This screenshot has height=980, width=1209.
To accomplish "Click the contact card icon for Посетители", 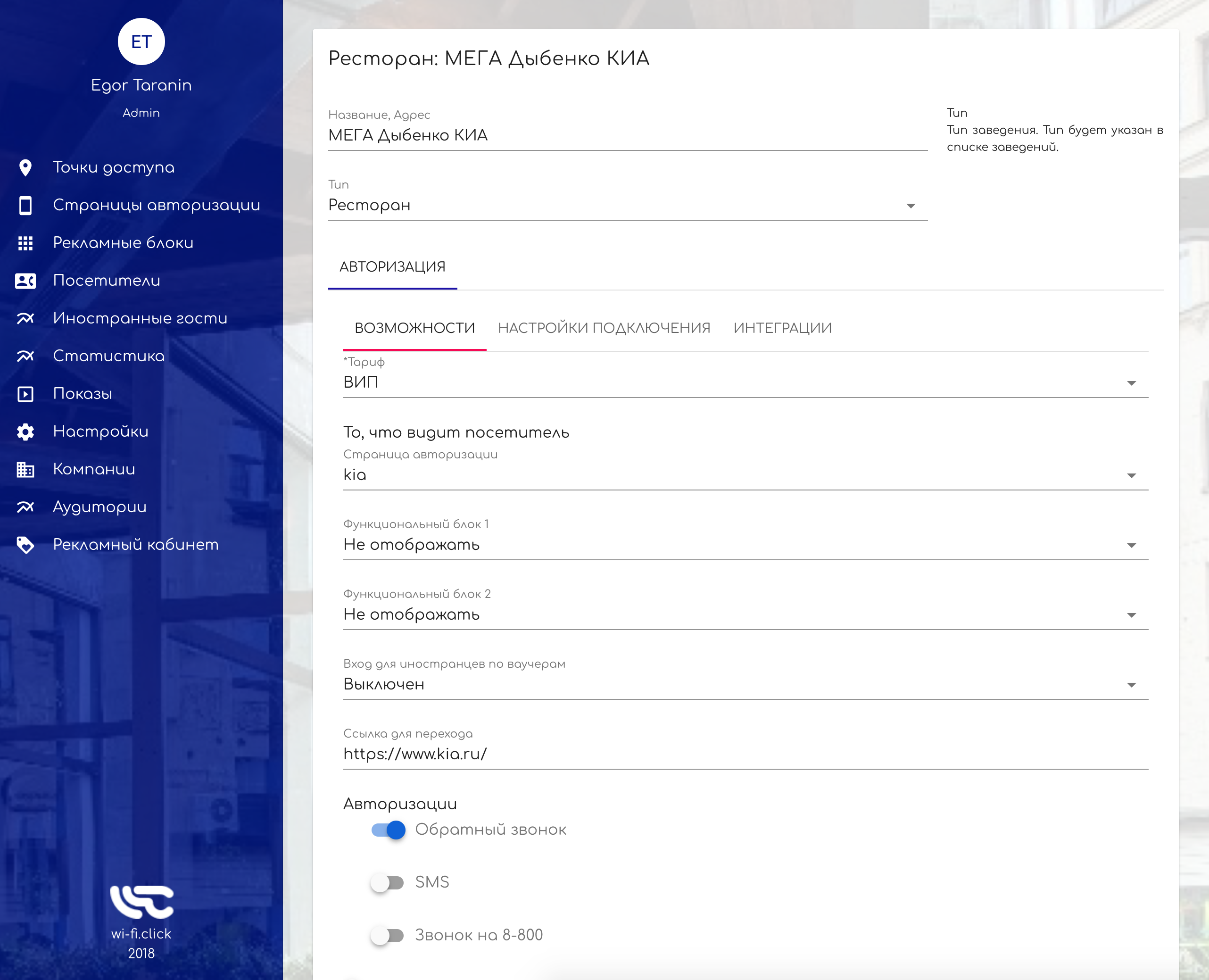I will [x=25, y=281].
